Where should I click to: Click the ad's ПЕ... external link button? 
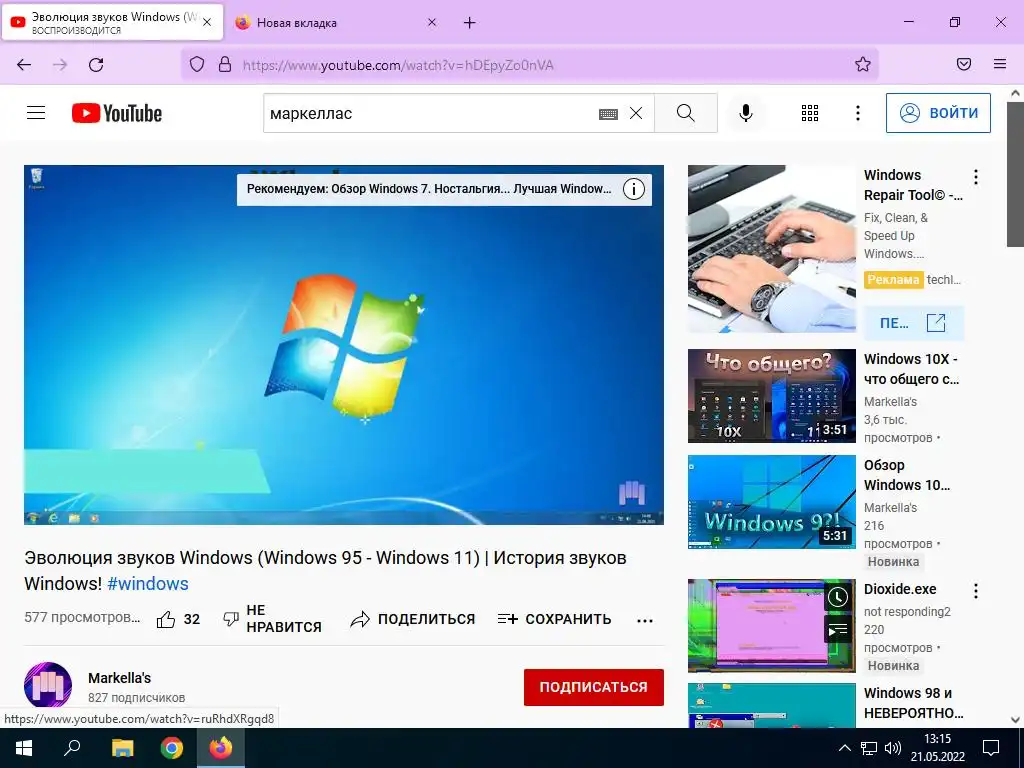coord(913,323)
